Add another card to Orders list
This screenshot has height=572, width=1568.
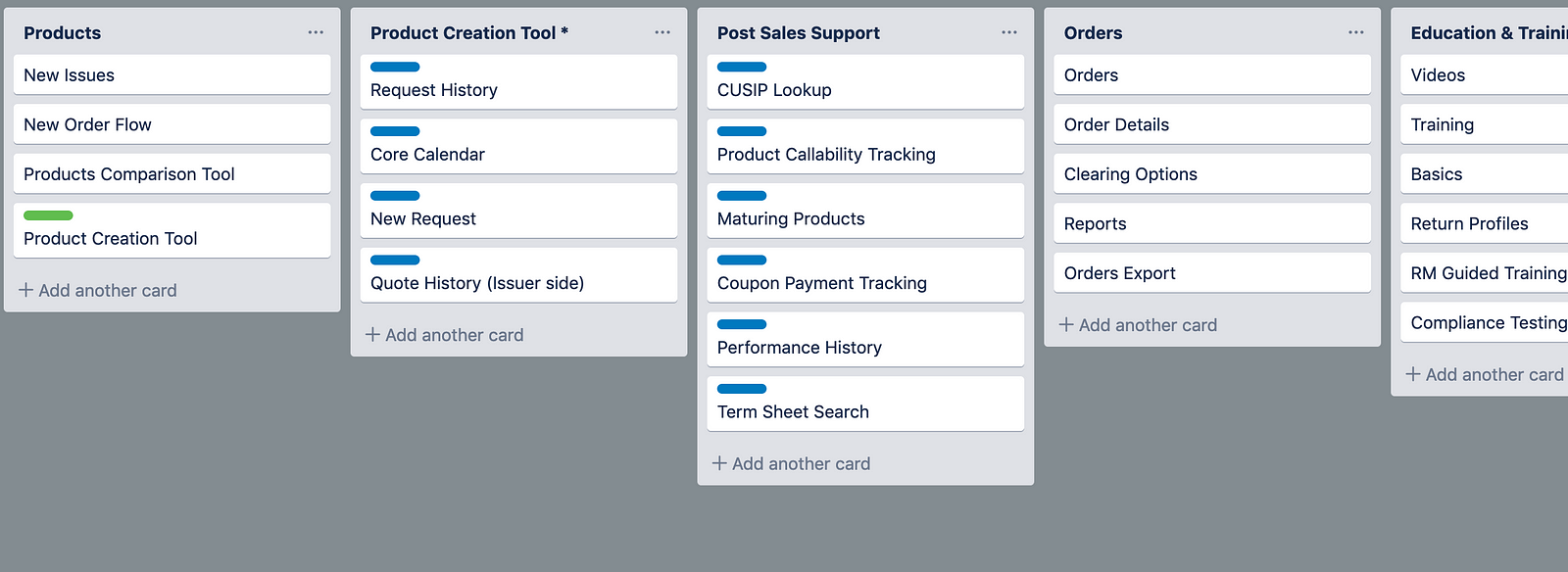pyautogui.click(x=1139, y=324)
